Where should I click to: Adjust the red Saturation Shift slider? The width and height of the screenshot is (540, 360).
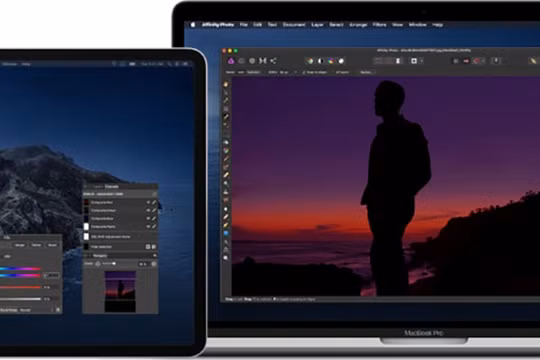click(x=20, y=287)
